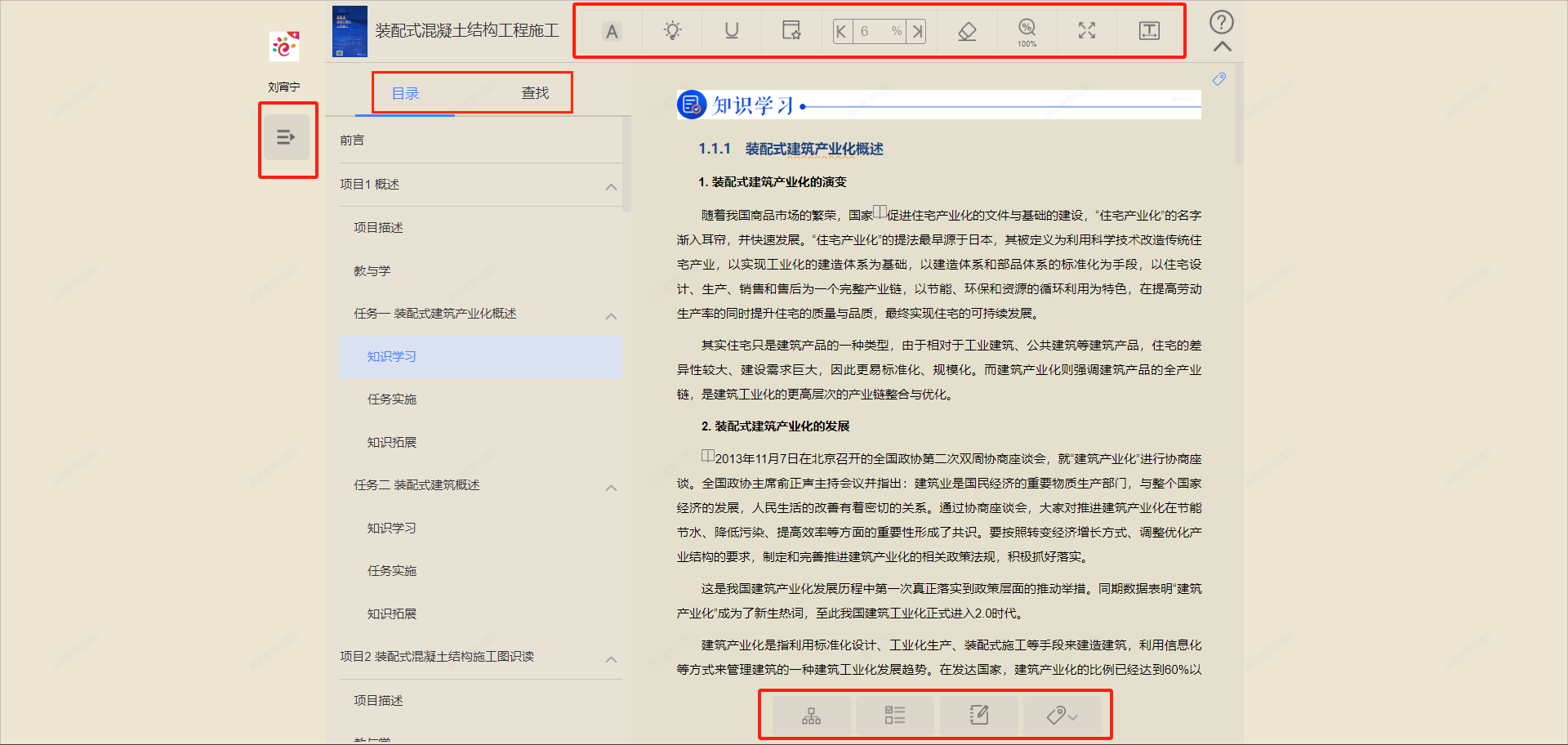
Task: Click the text width adjustment toggle
Action: tap(1150, 31)
